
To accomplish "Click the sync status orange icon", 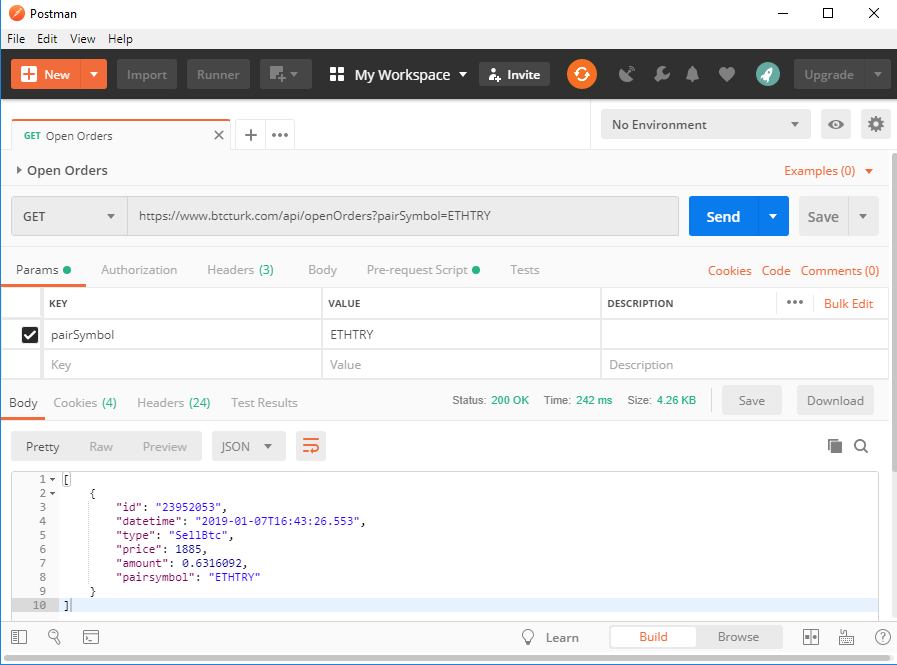I will click(582, 74).
